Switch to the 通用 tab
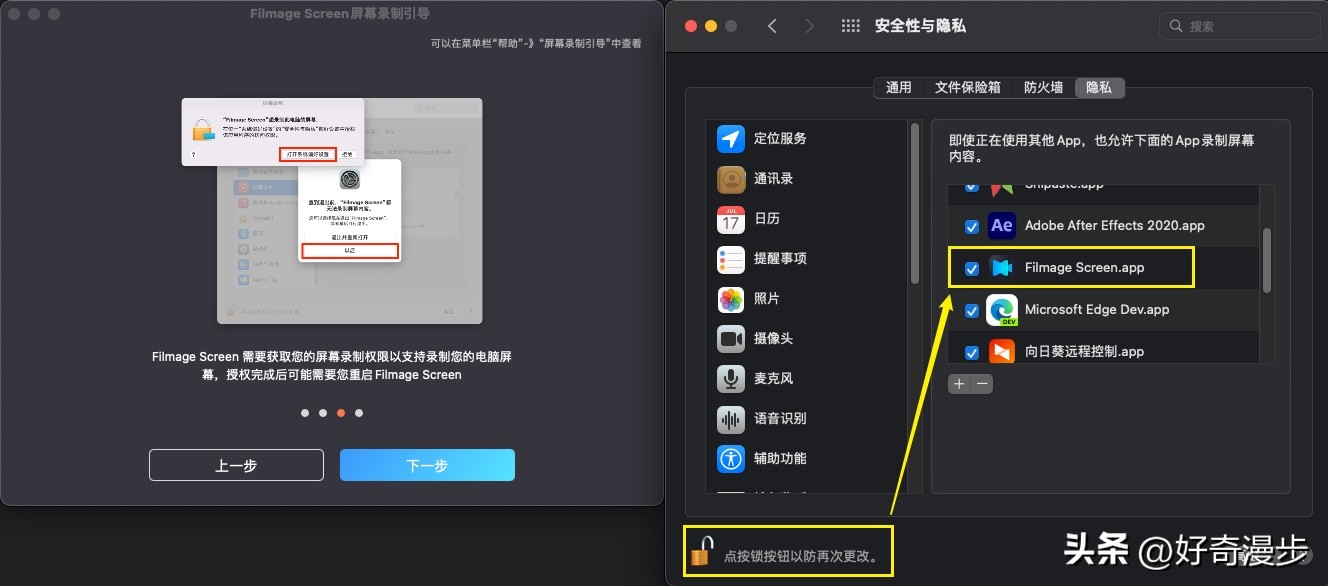The height and width of the screenshot is (586, 1328). pos(899,87)
